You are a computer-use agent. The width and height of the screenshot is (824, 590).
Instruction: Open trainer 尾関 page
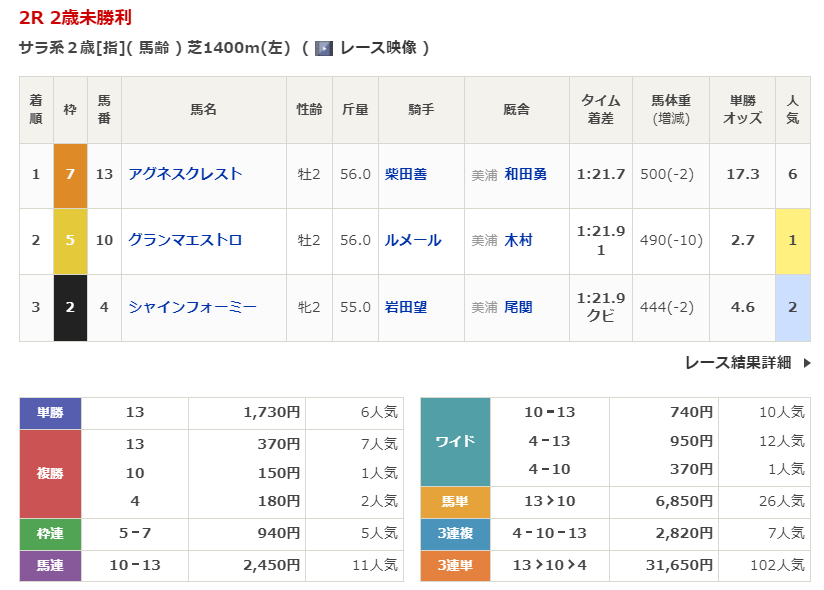coord(518,307)
